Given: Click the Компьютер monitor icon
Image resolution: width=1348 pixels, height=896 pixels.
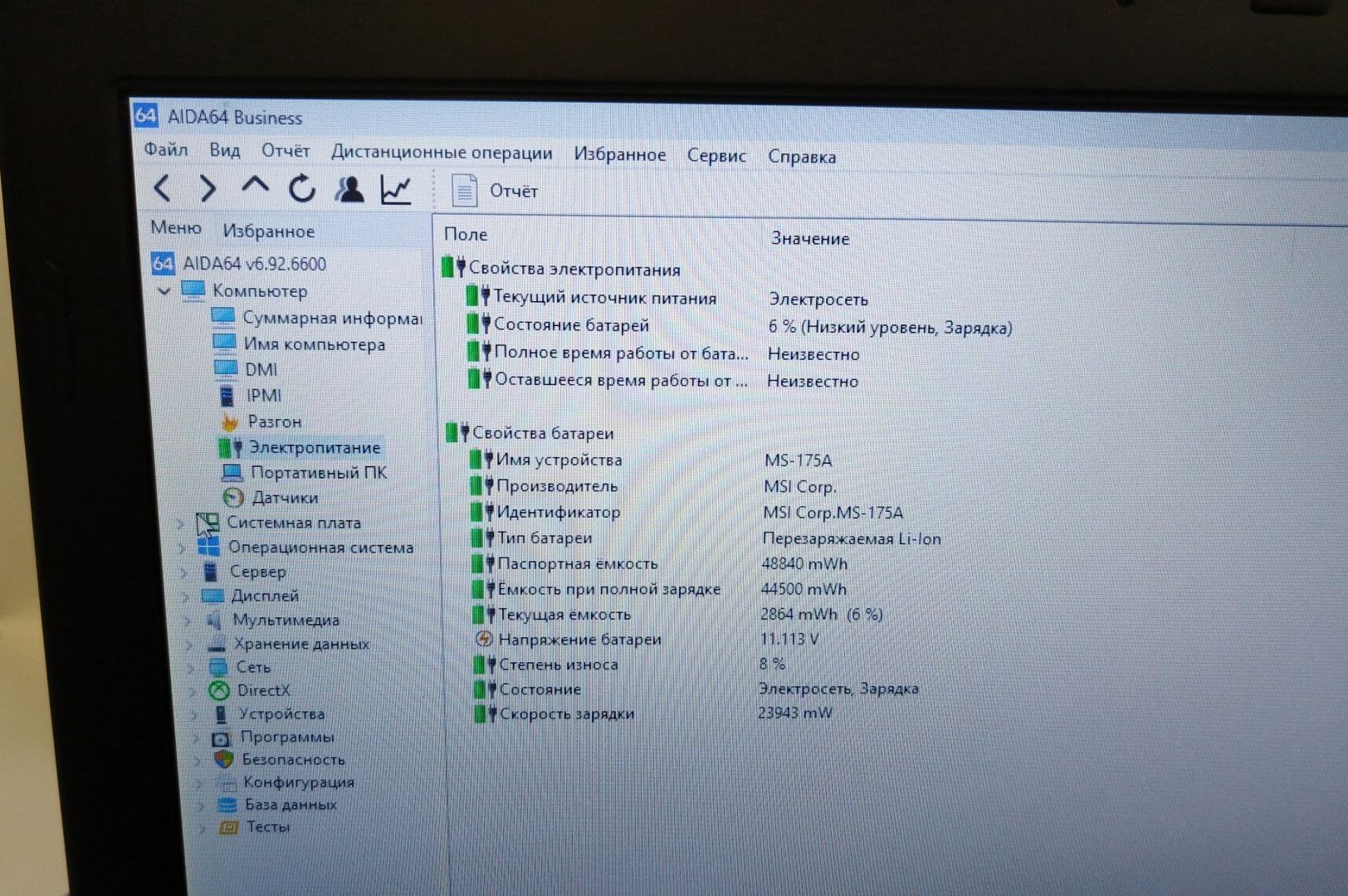Looking at the screenshot, I should coord(193,290).
